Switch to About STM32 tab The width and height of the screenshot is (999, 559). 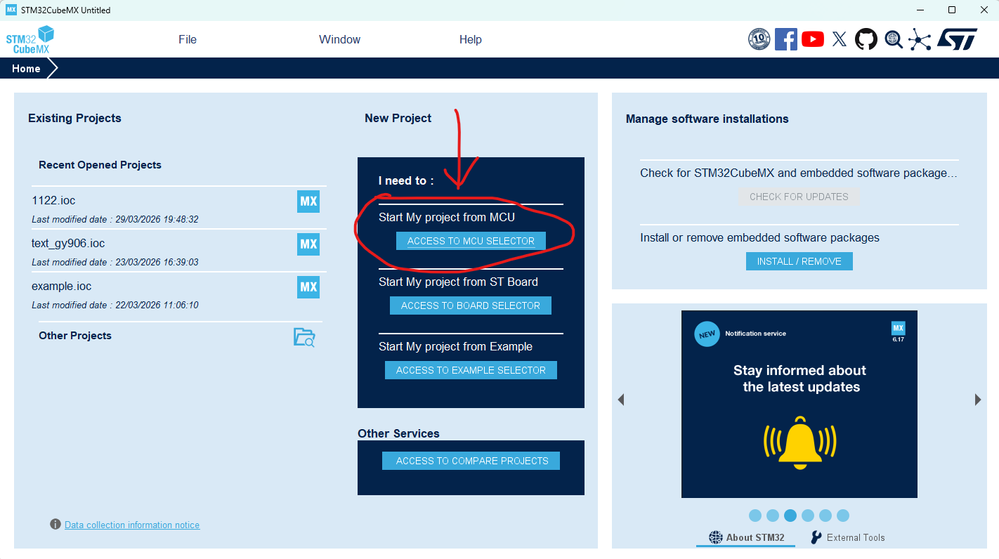click(746, 537)
